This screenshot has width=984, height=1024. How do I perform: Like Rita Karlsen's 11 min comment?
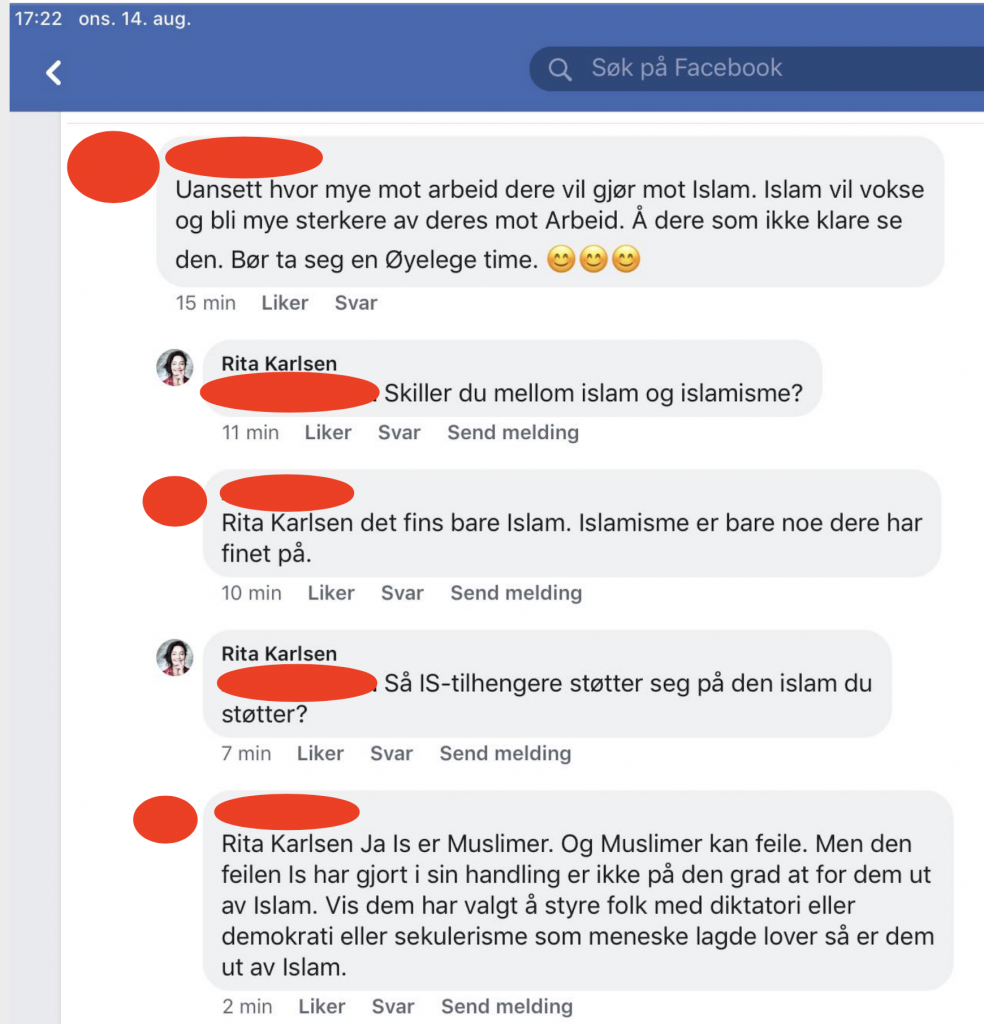point(328,432)
